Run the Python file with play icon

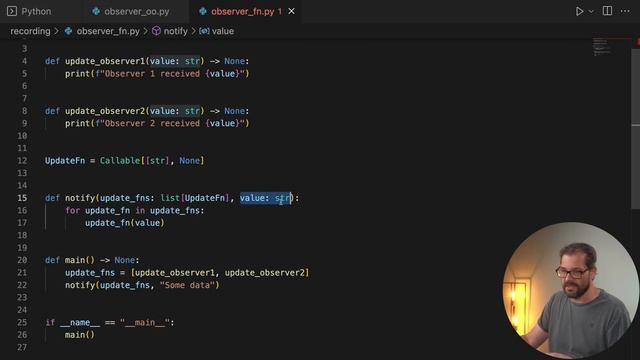tap(579, 11)
